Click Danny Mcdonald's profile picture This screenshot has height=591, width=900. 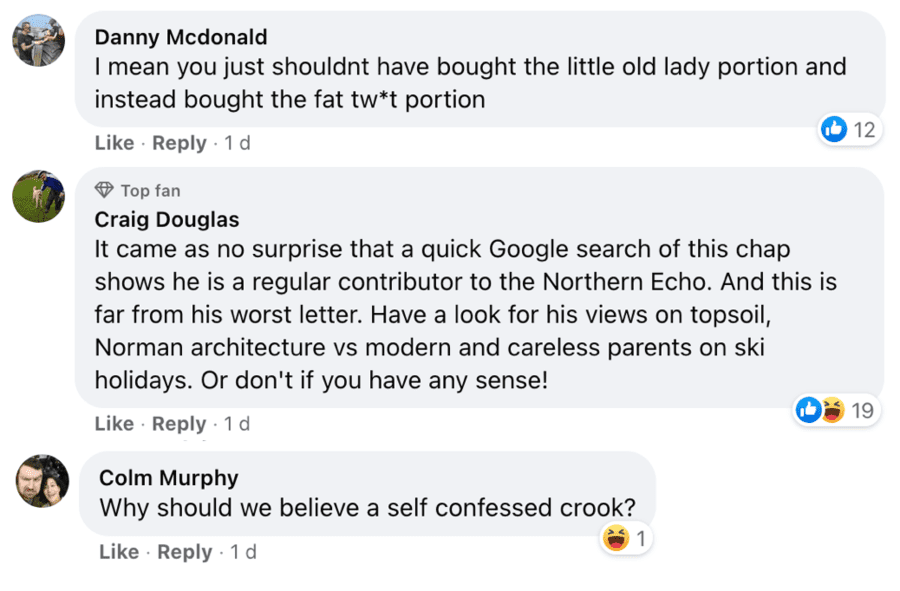pos(39,41)
